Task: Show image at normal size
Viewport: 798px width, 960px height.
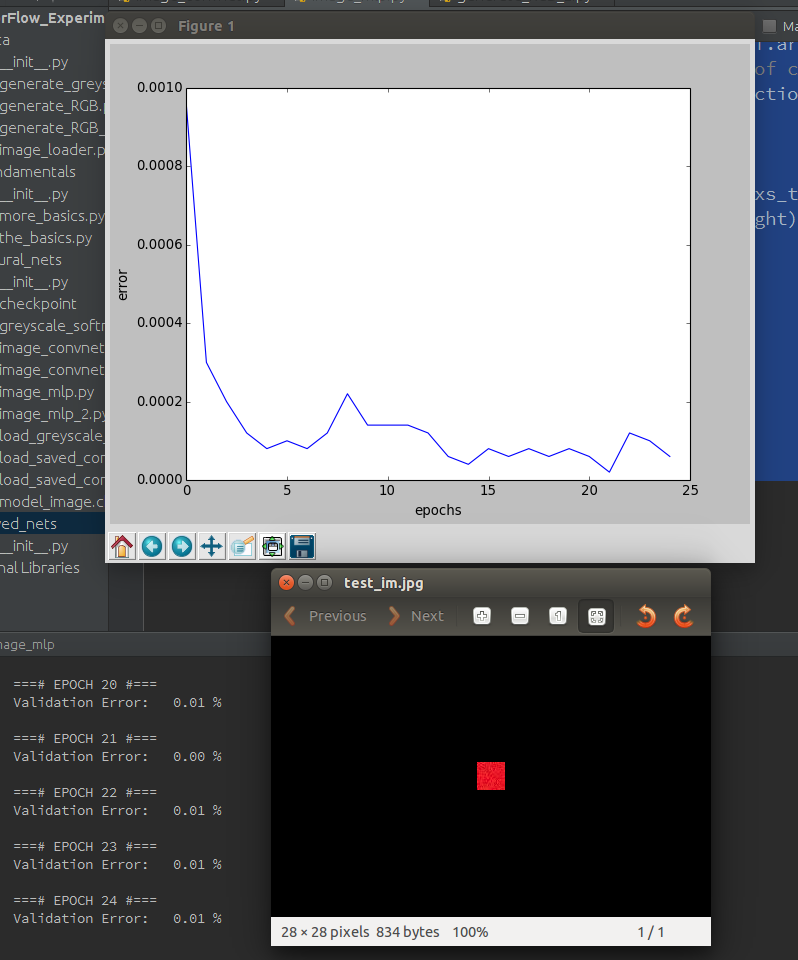Action: click(x=558, y=616)
